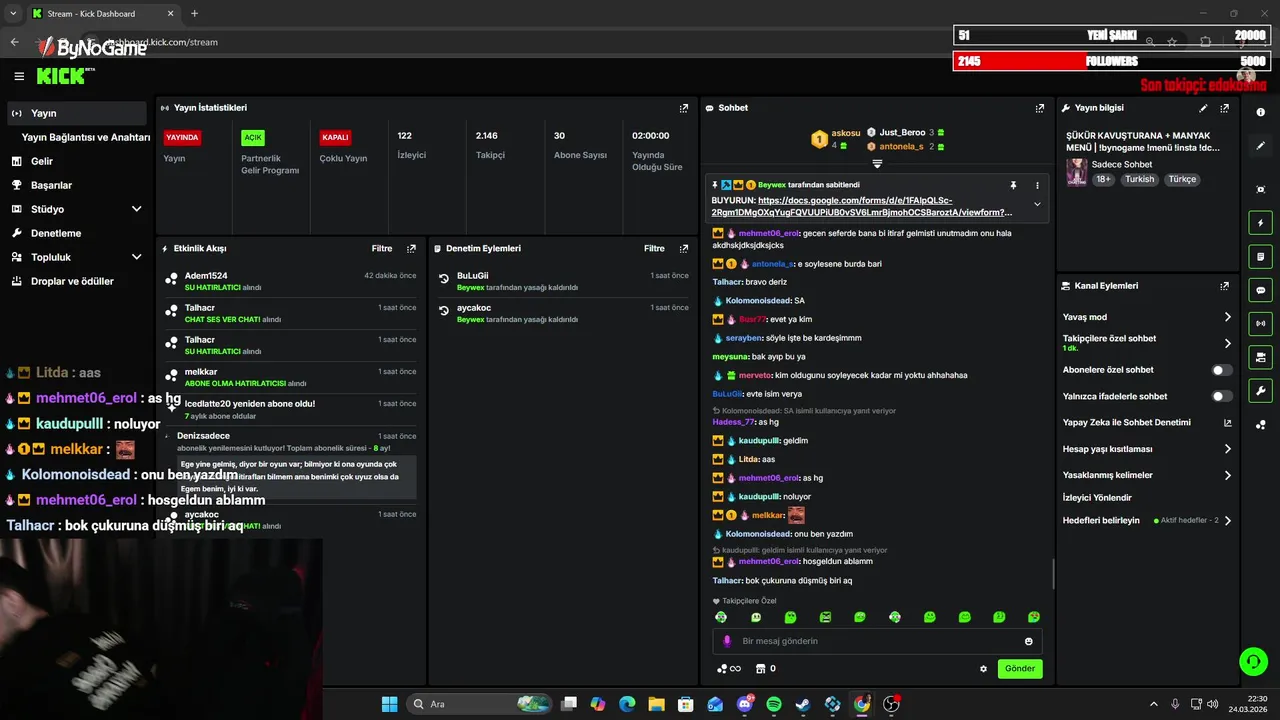Open Steam from the Windows taskbar
1280x720 pixels.
803,704
